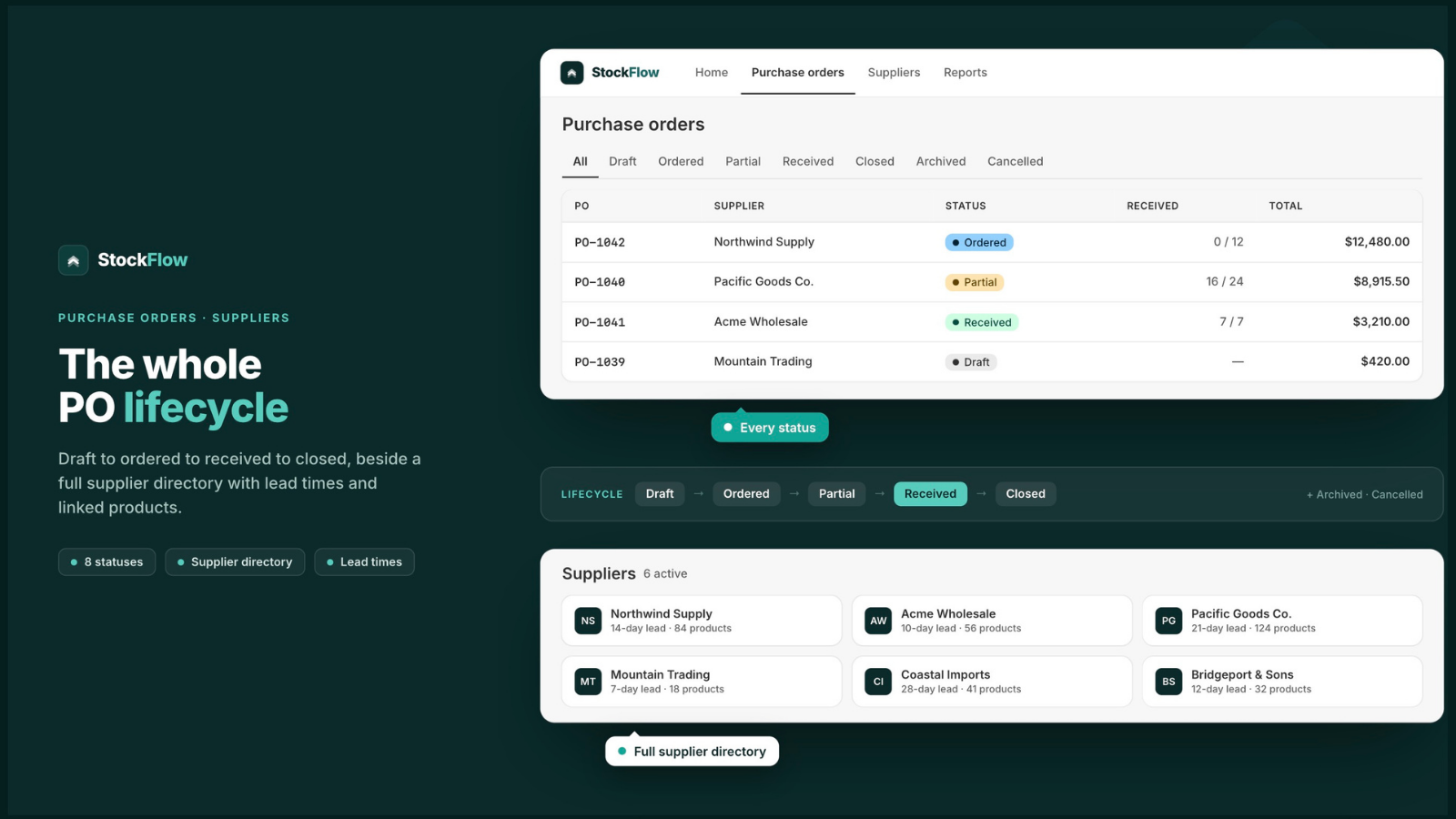The image size is (1456, 819).
Task: Click the PG avatar for Pacific Goods Co.
Action: click(1168, 621)
